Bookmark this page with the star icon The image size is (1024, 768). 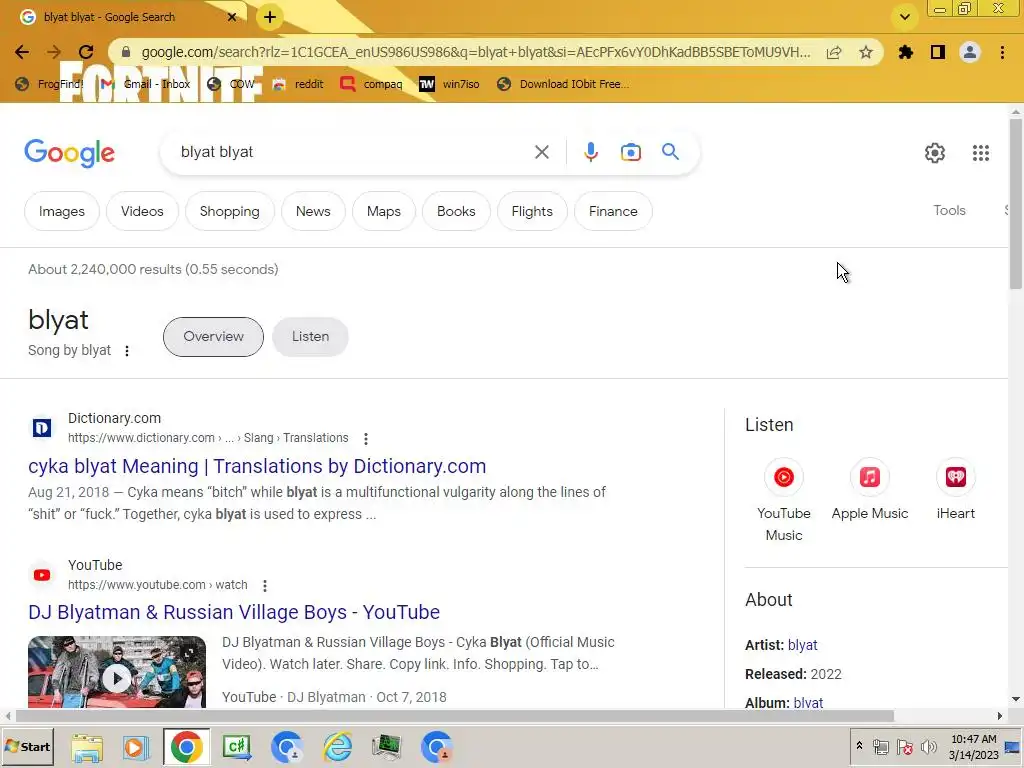(x=866, y=52)
